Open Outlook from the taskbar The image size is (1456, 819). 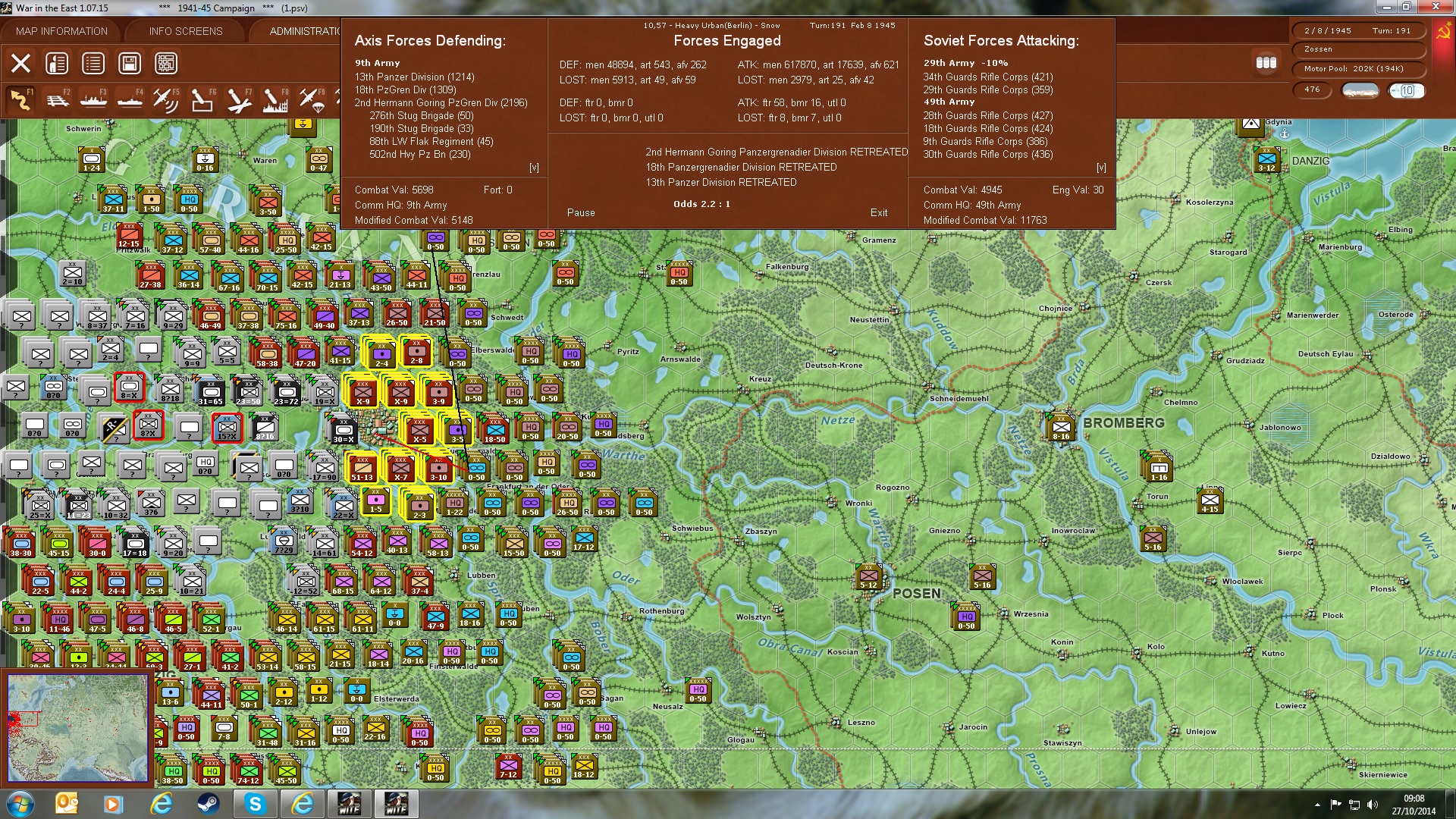click(x=67, y=804)
